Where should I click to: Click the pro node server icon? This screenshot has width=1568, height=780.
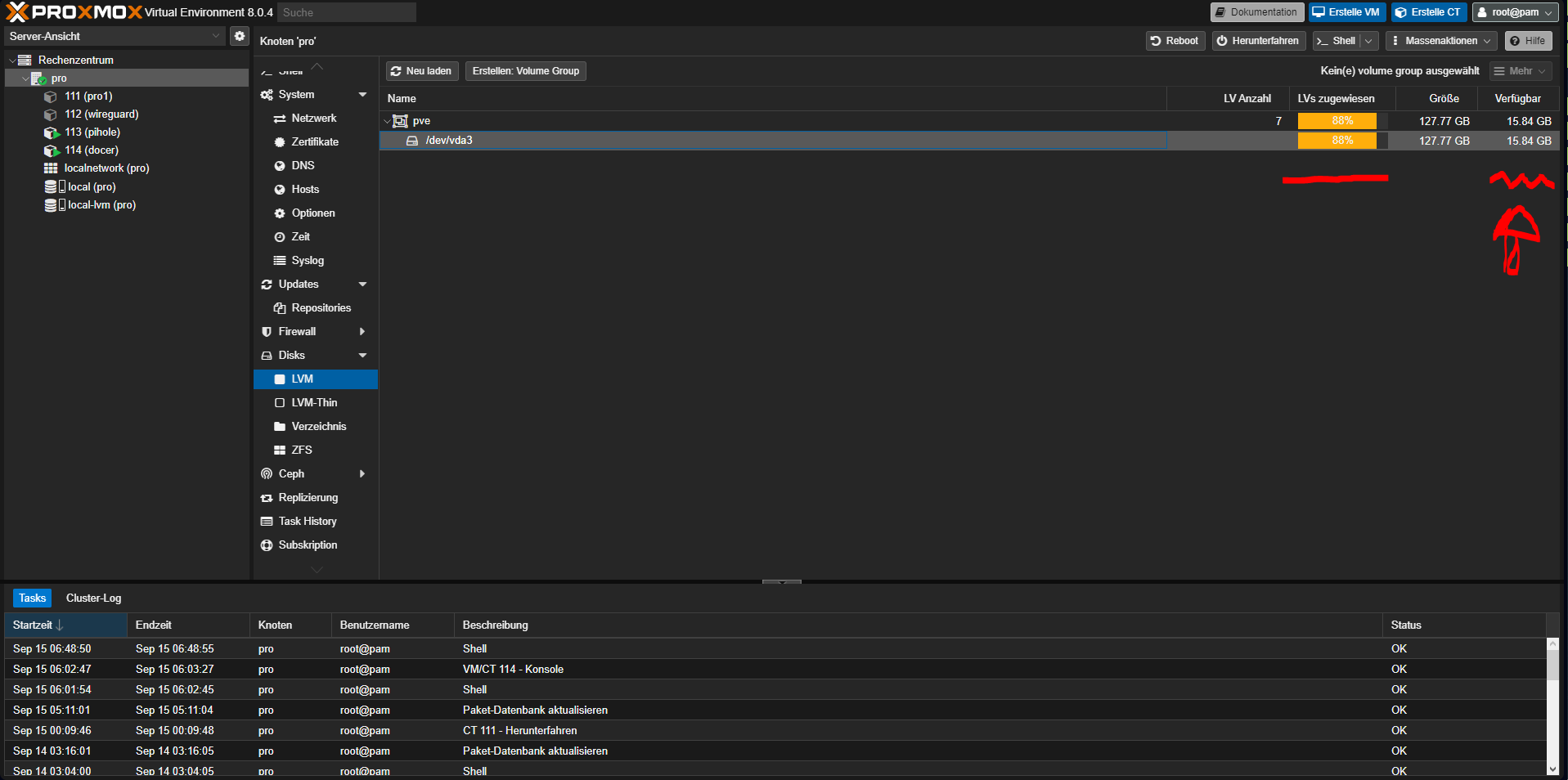pos(38,78)
